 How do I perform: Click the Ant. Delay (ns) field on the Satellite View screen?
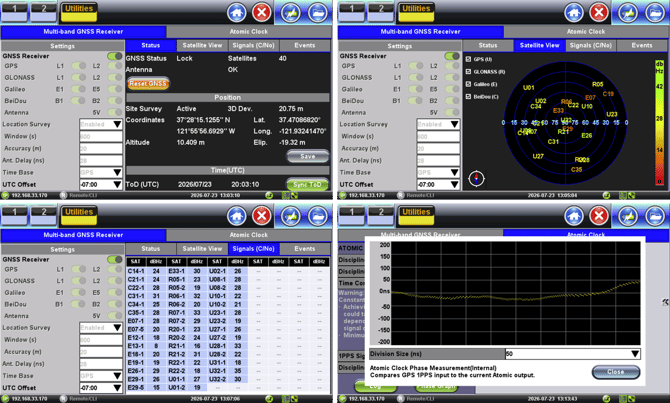[438, 161]
